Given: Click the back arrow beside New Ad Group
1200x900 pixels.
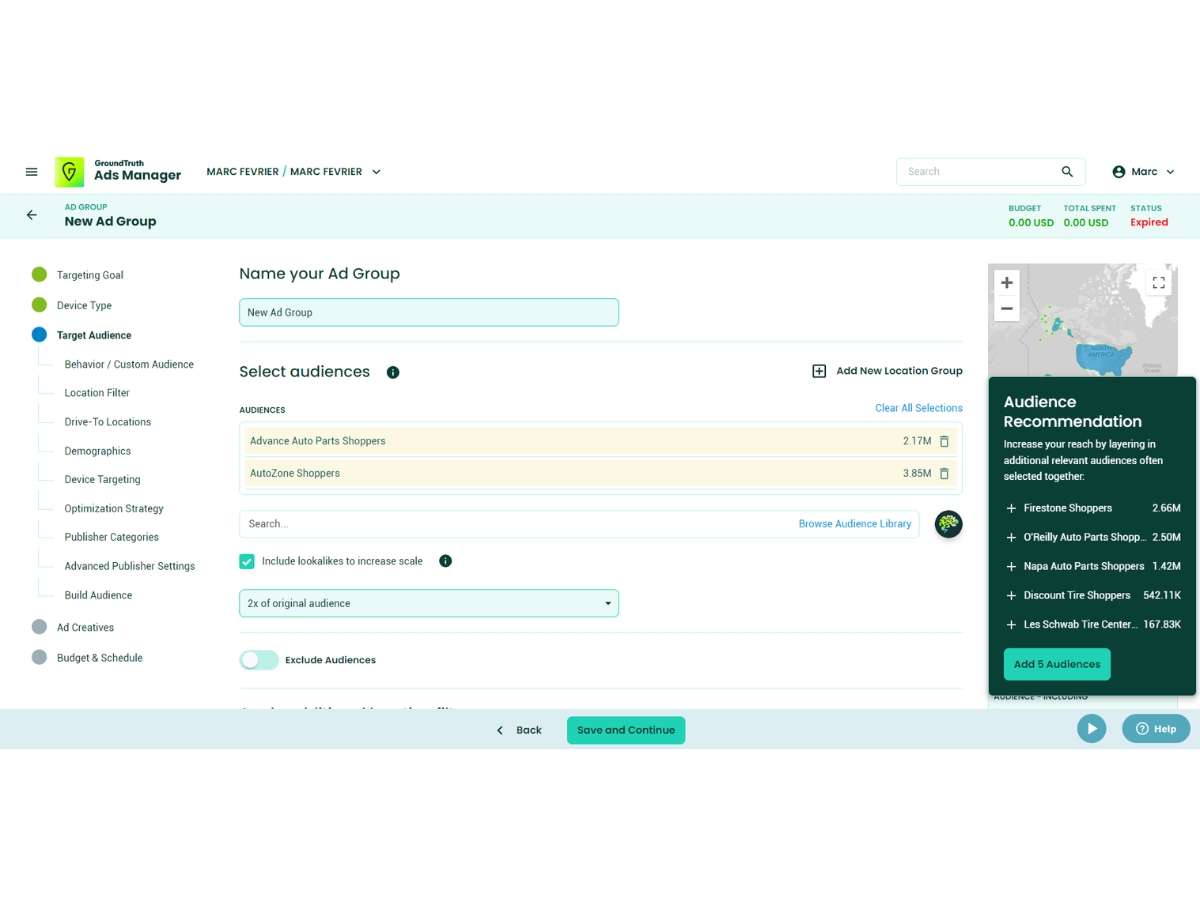Looking at the screenshot, I should [x=31, y=215].
